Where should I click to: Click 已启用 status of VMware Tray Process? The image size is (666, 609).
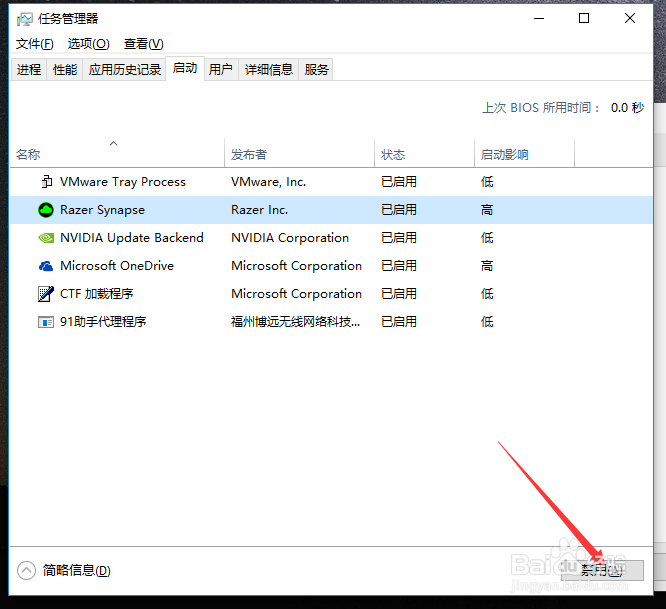pyautogui.click(x=399, y=182)
